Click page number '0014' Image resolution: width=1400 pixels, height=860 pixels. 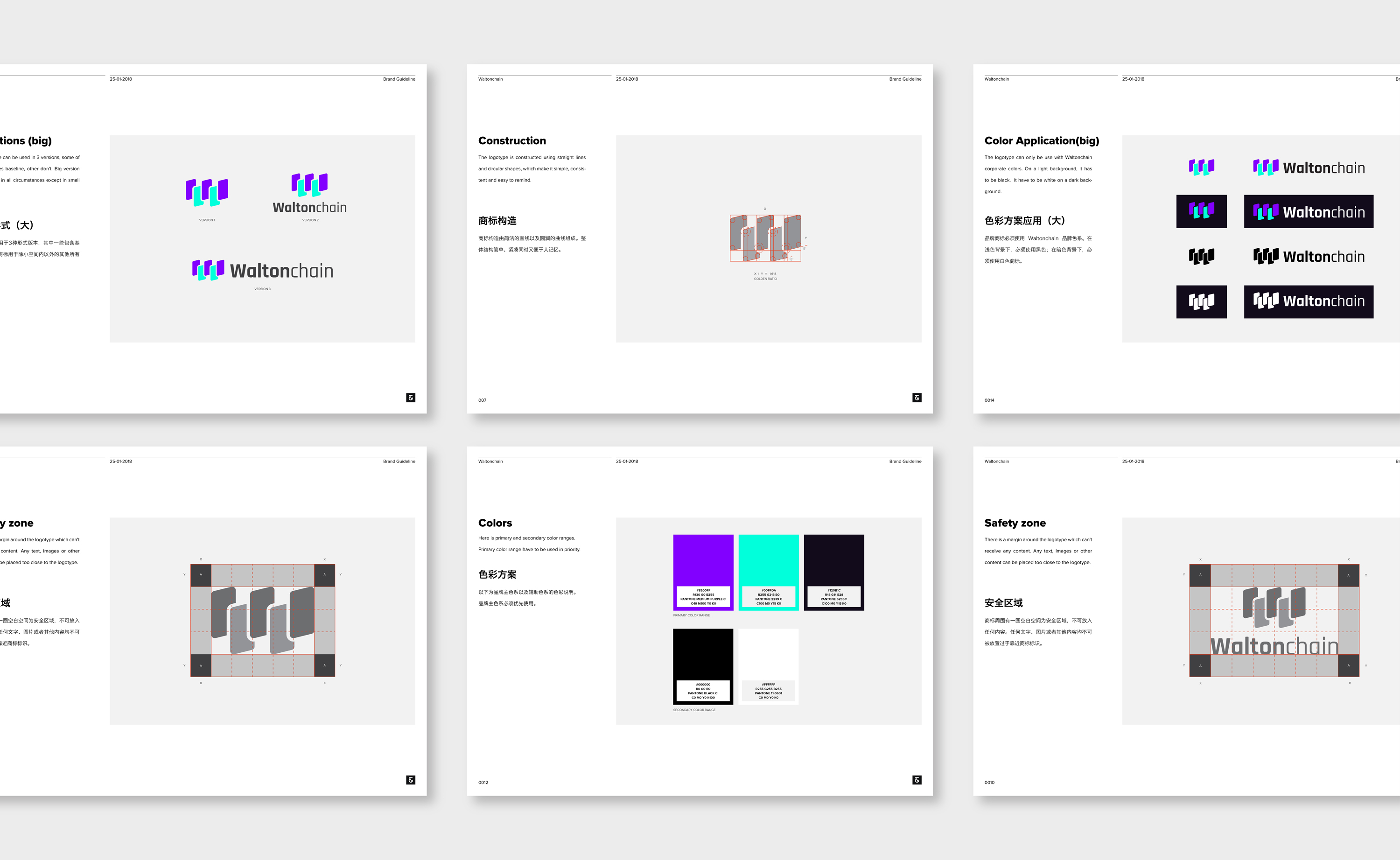tap(989, 400)
